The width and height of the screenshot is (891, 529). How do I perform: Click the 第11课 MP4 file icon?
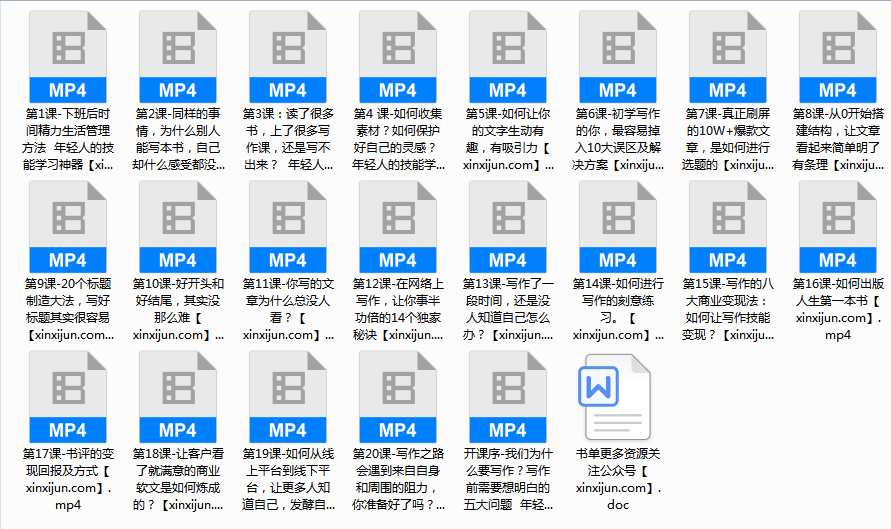coord(288,227)
